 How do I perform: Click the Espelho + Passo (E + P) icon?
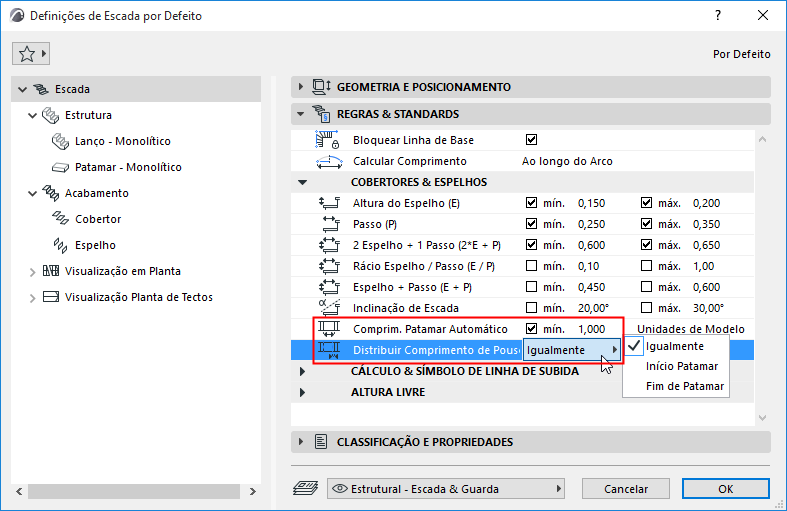[329, 287]
